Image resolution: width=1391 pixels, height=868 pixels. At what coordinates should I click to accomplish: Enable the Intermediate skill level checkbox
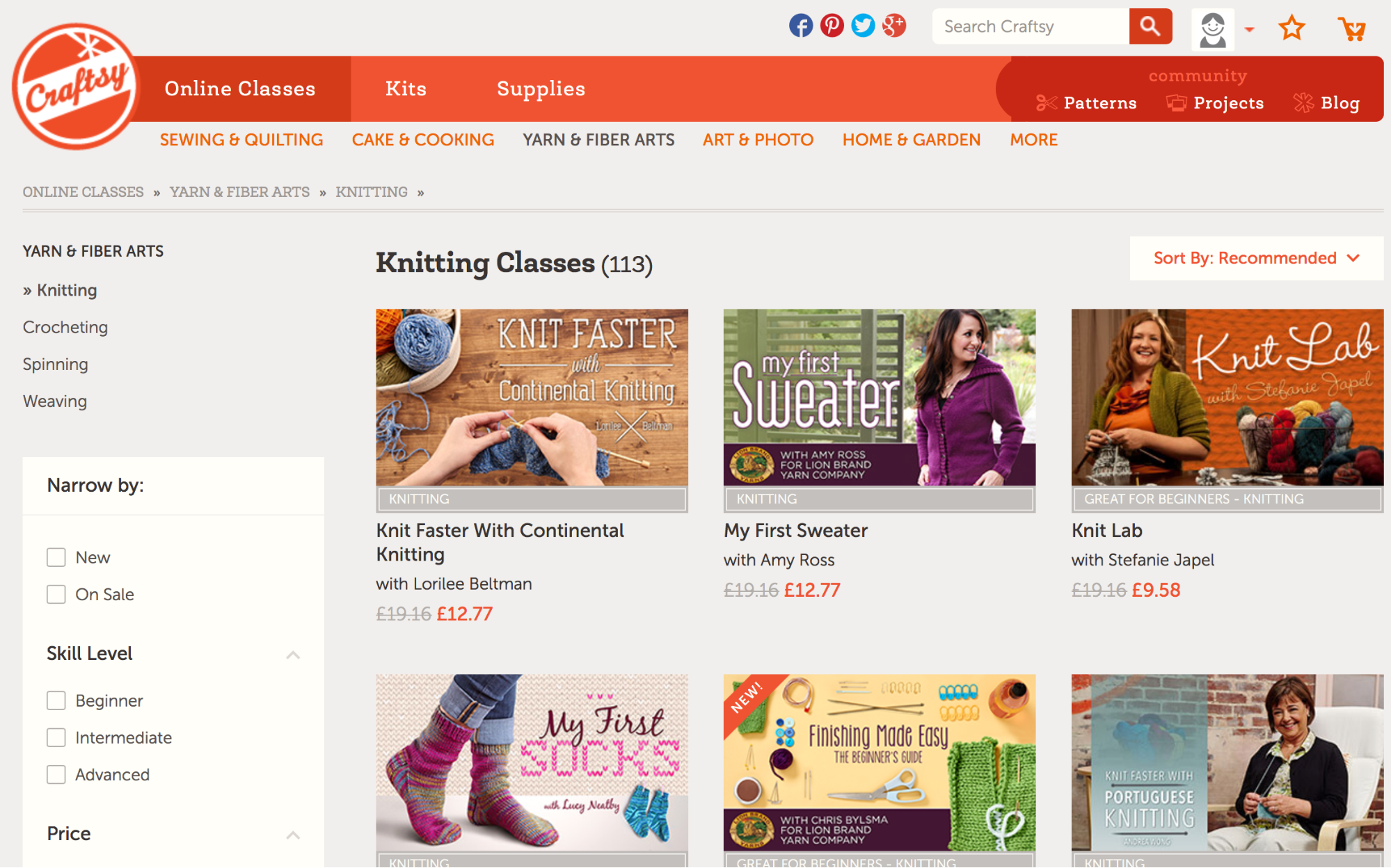click(x=56, y=737)
